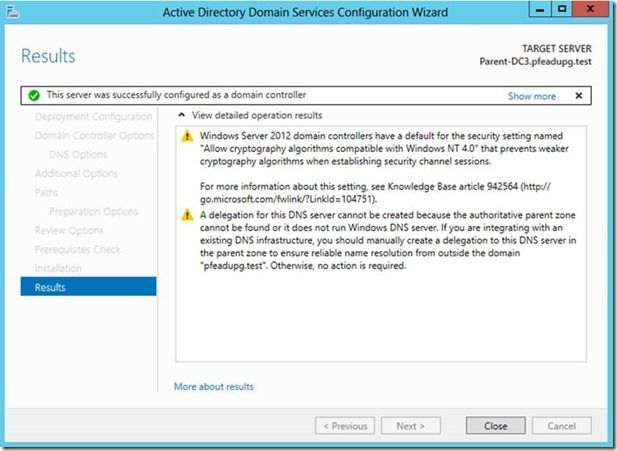Close the wizard window with red X
Image resolution: width=617 pixels, height=451 pixels.
[590, 9]
